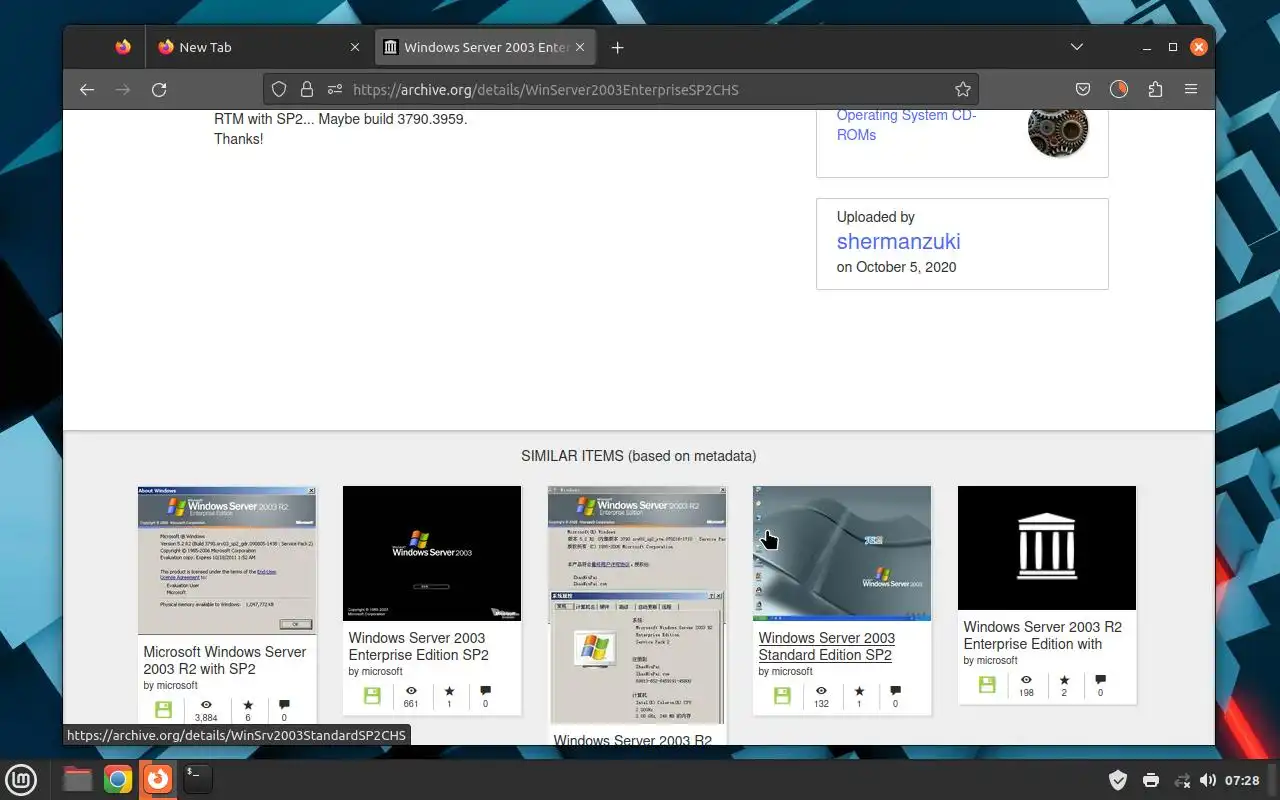The width and height of the screenshot is (1280, 800).
Task: Open Windows Server 2003 R2 Enterprise Edition with
Action: 1042,635
